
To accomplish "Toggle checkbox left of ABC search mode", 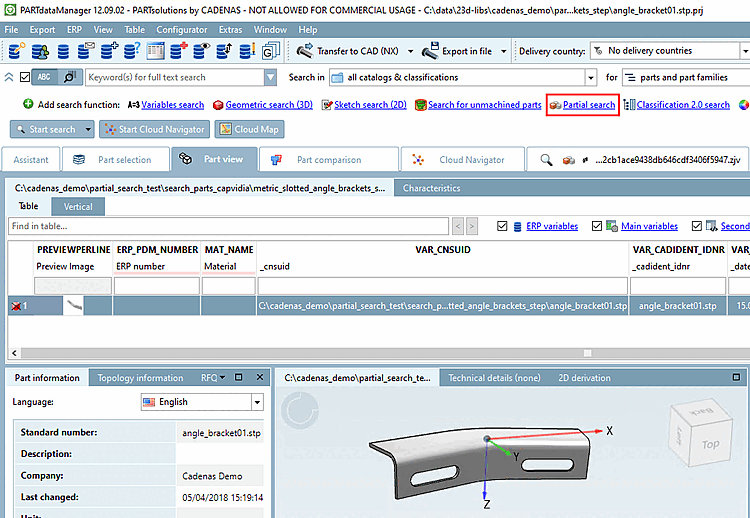I will coord(25,77).
